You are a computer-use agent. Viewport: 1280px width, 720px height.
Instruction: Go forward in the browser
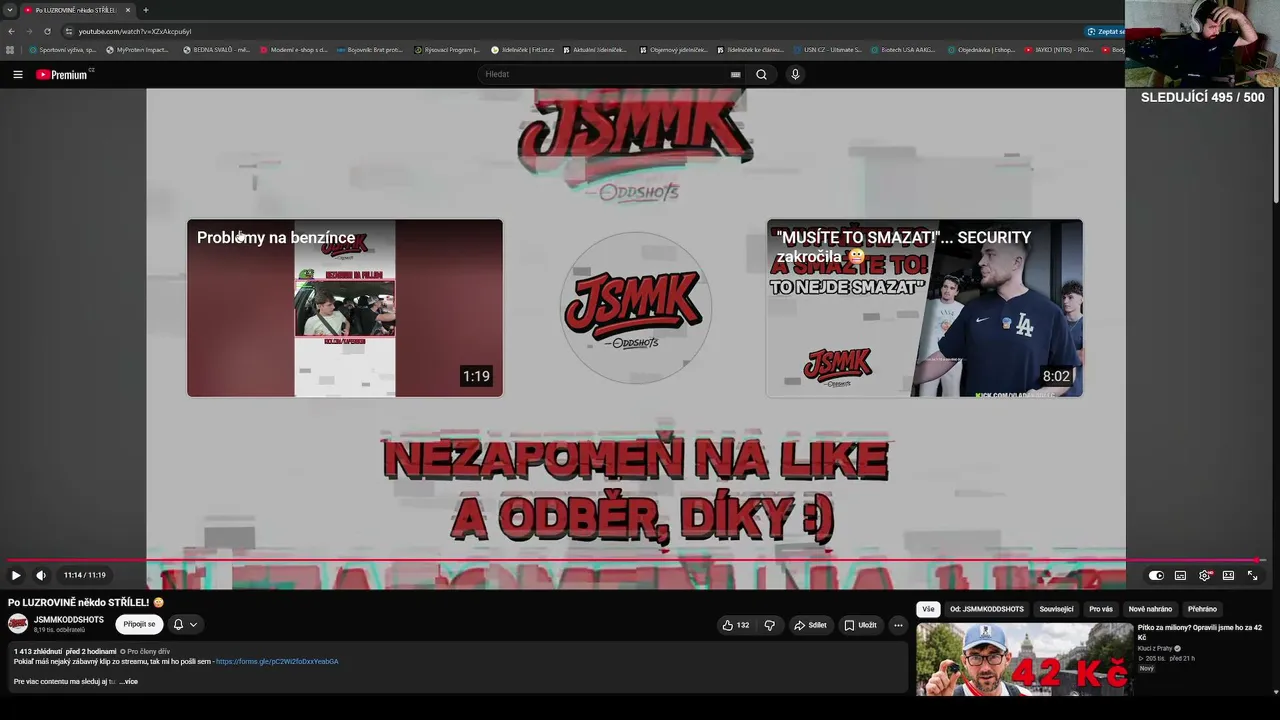point(29,31)
